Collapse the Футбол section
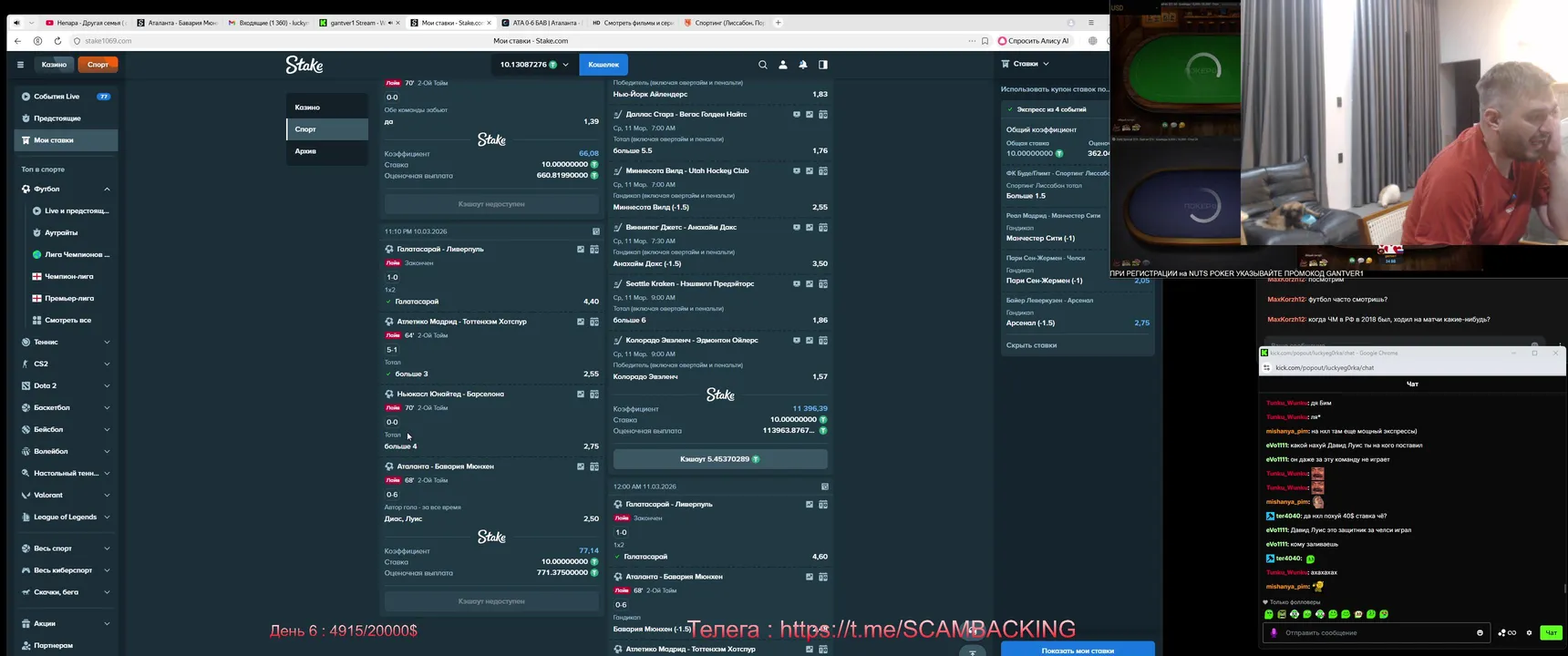Viewport: 1568px width, 656px height. point(107,190)
